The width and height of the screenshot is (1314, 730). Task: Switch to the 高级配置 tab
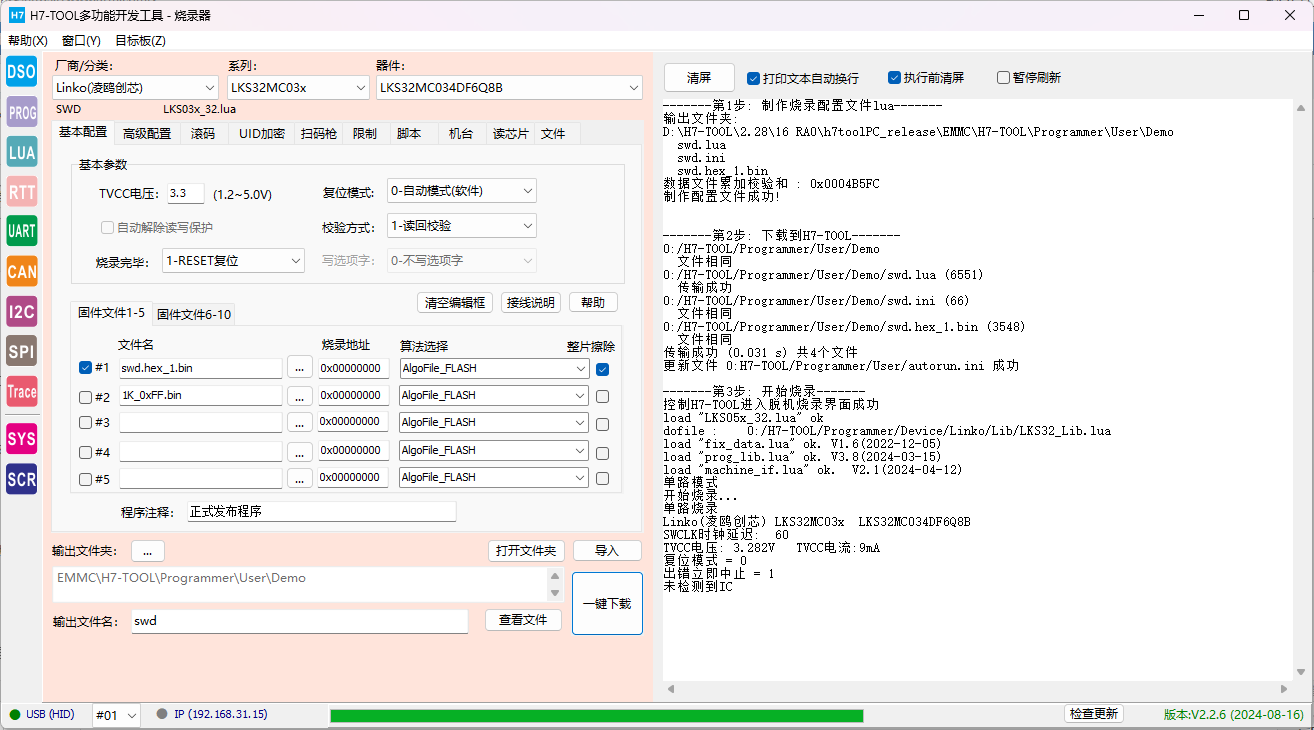146,133
